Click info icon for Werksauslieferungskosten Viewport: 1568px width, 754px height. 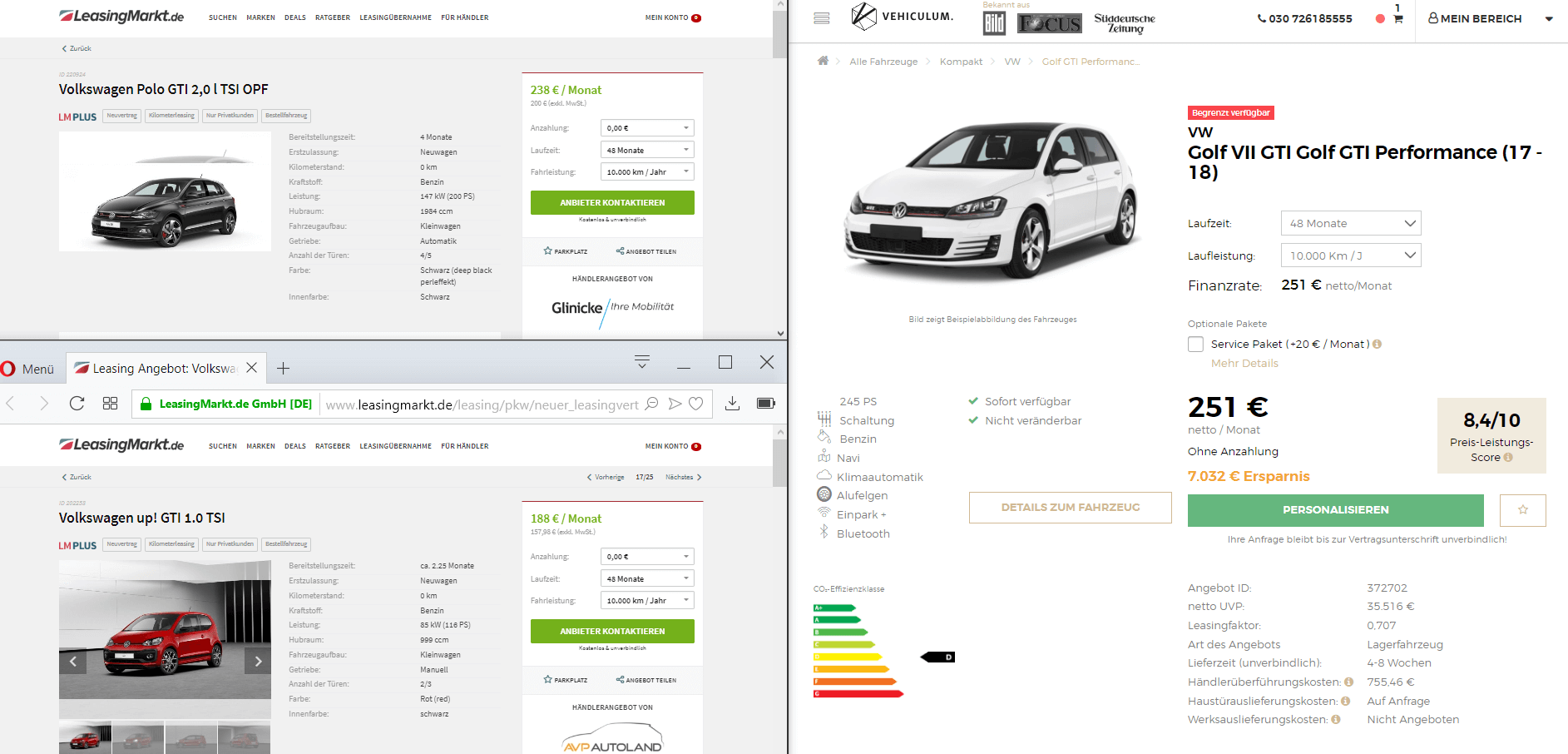[x=1335, y=720]
